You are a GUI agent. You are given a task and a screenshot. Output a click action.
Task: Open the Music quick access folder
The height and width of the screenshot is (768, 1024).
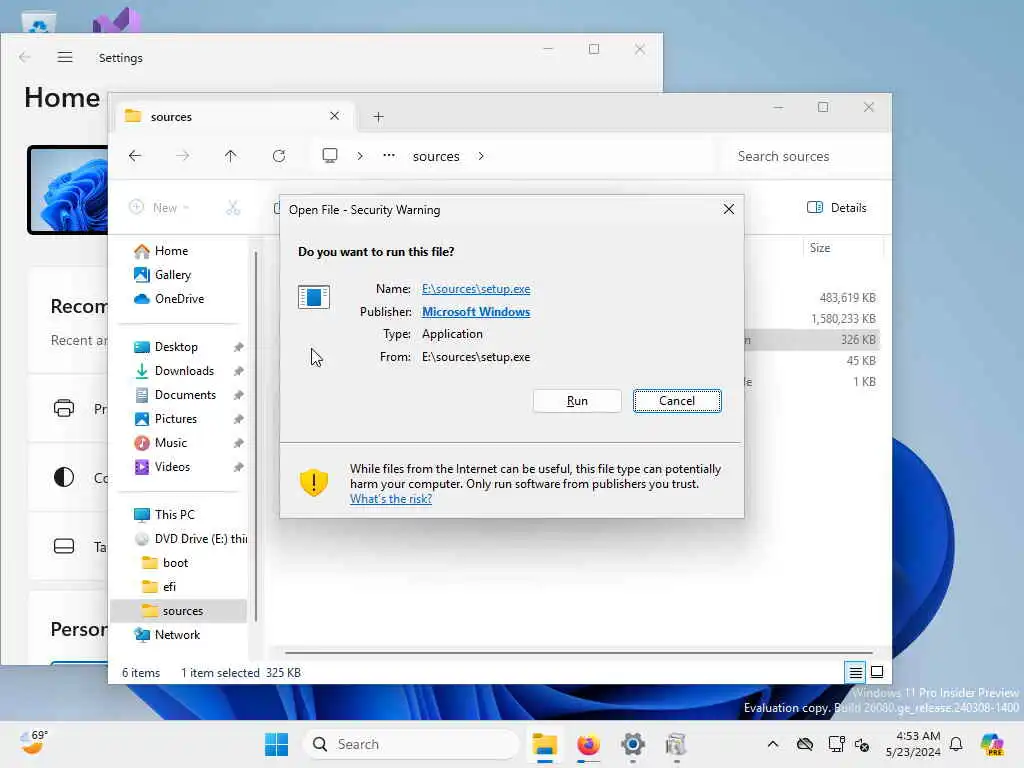coord(170,443)
